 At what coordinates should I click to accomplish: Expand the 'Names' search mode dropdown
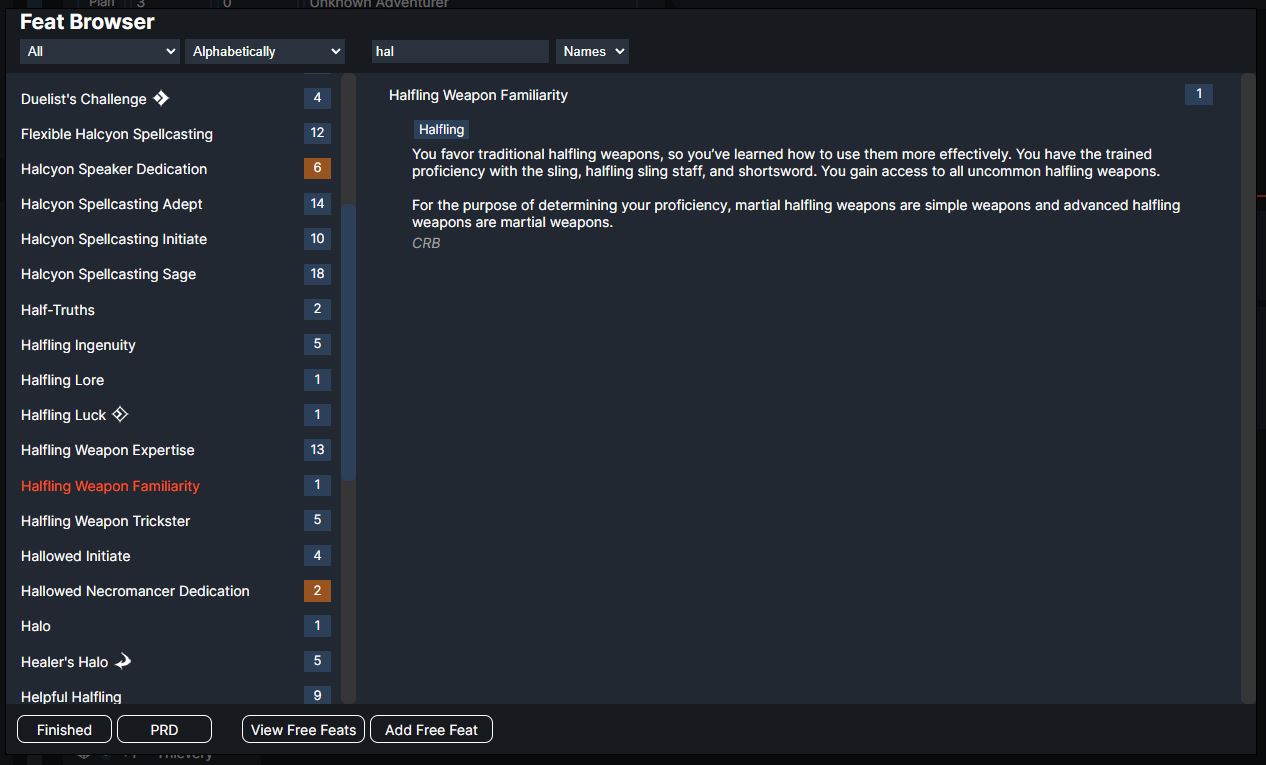[x=592, y=51]
